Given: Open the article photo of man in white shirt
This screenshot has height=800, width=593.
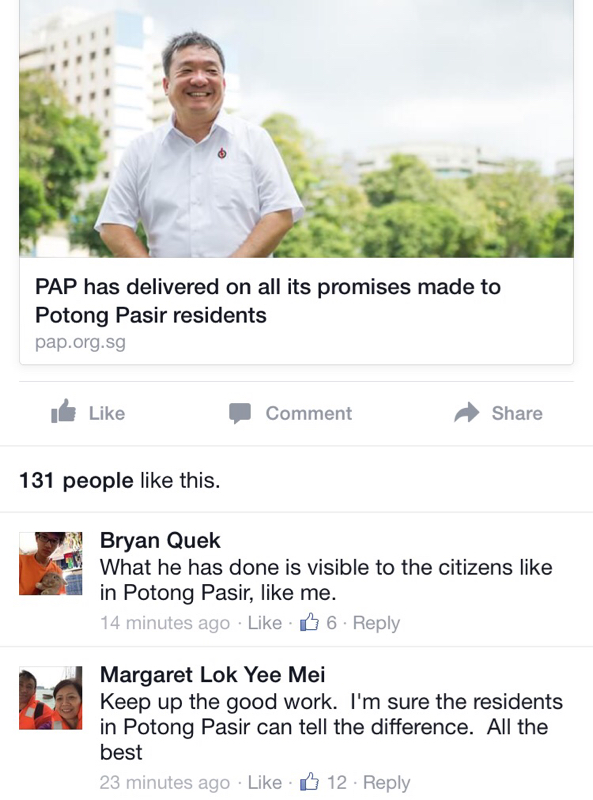Looking at the screenshot, I should pos(296,129).
